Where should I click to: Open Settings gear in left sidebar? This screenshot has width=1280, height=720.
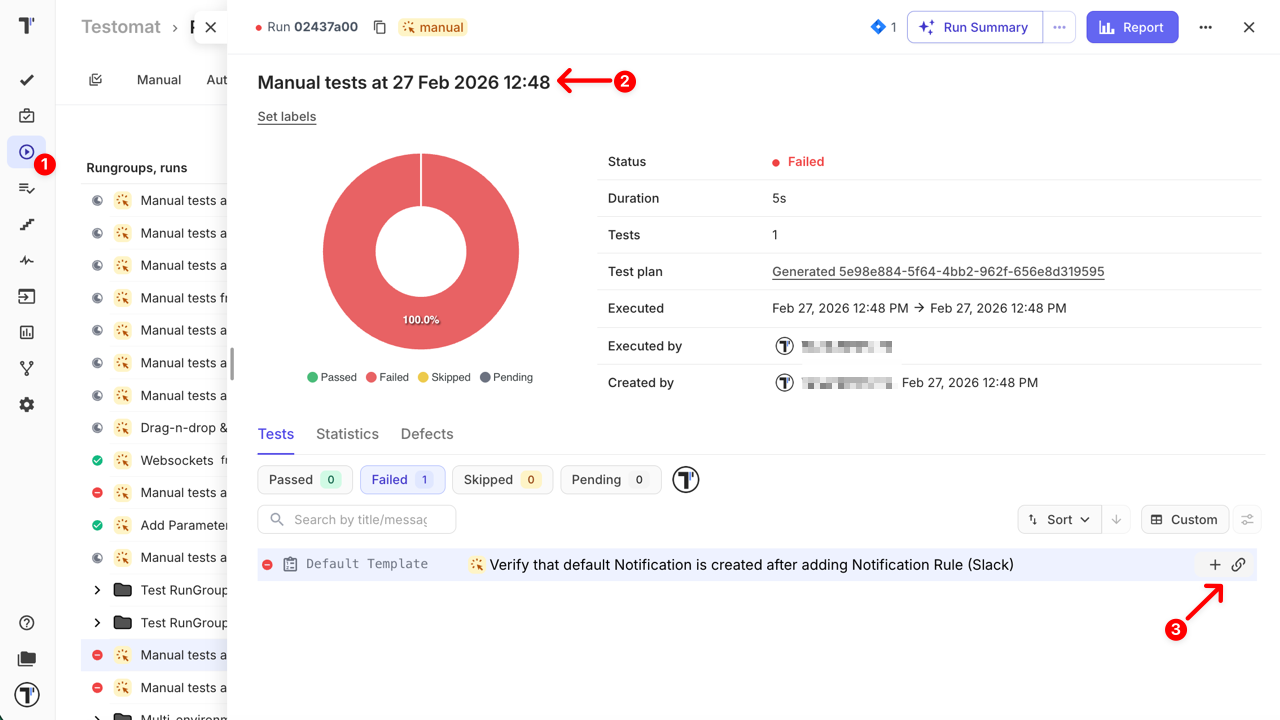tap(27, 405)
